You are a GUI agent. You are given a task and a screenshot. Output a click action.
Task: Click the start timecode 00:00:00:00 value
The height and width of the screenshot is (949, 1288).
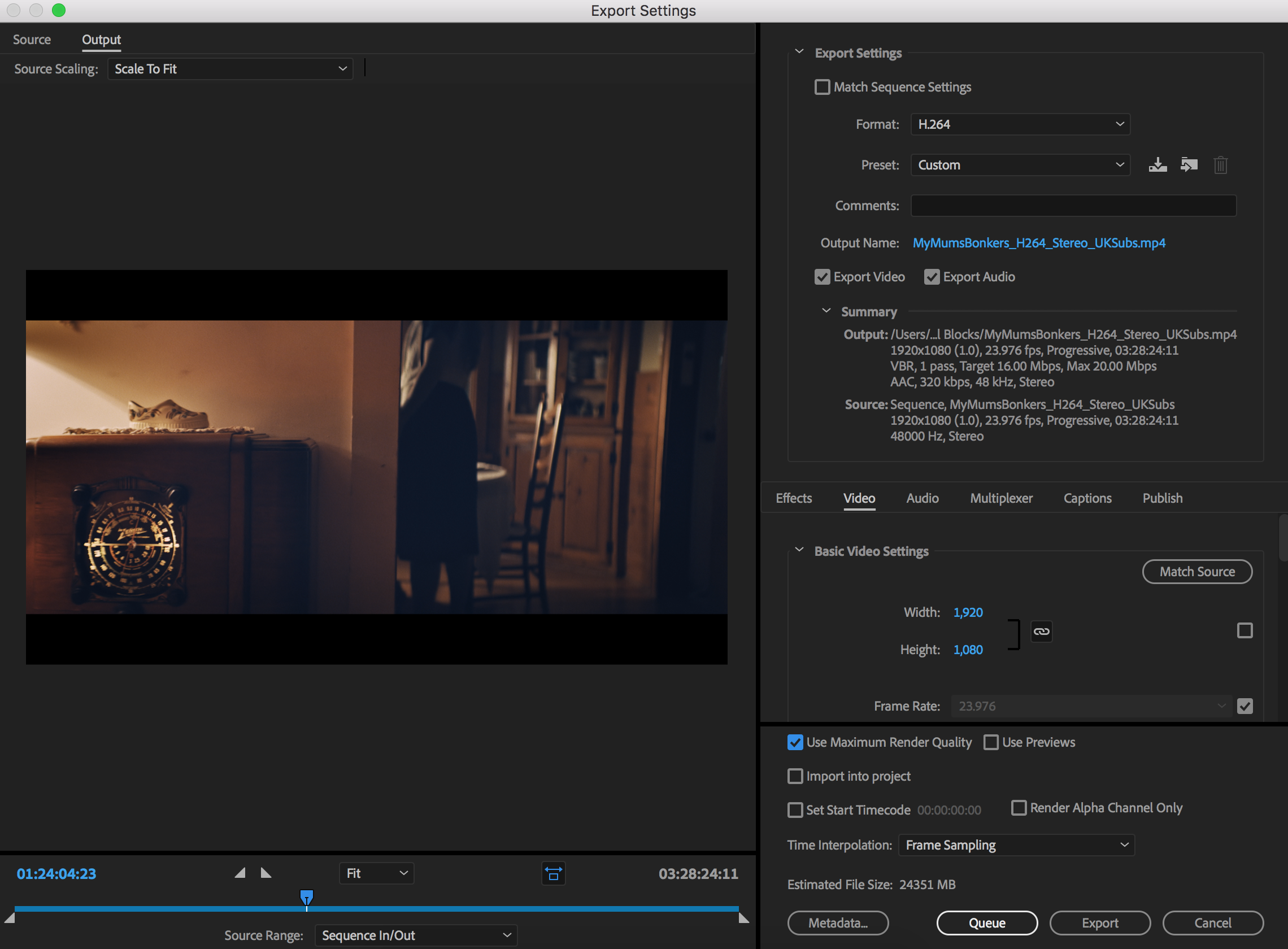949,810
